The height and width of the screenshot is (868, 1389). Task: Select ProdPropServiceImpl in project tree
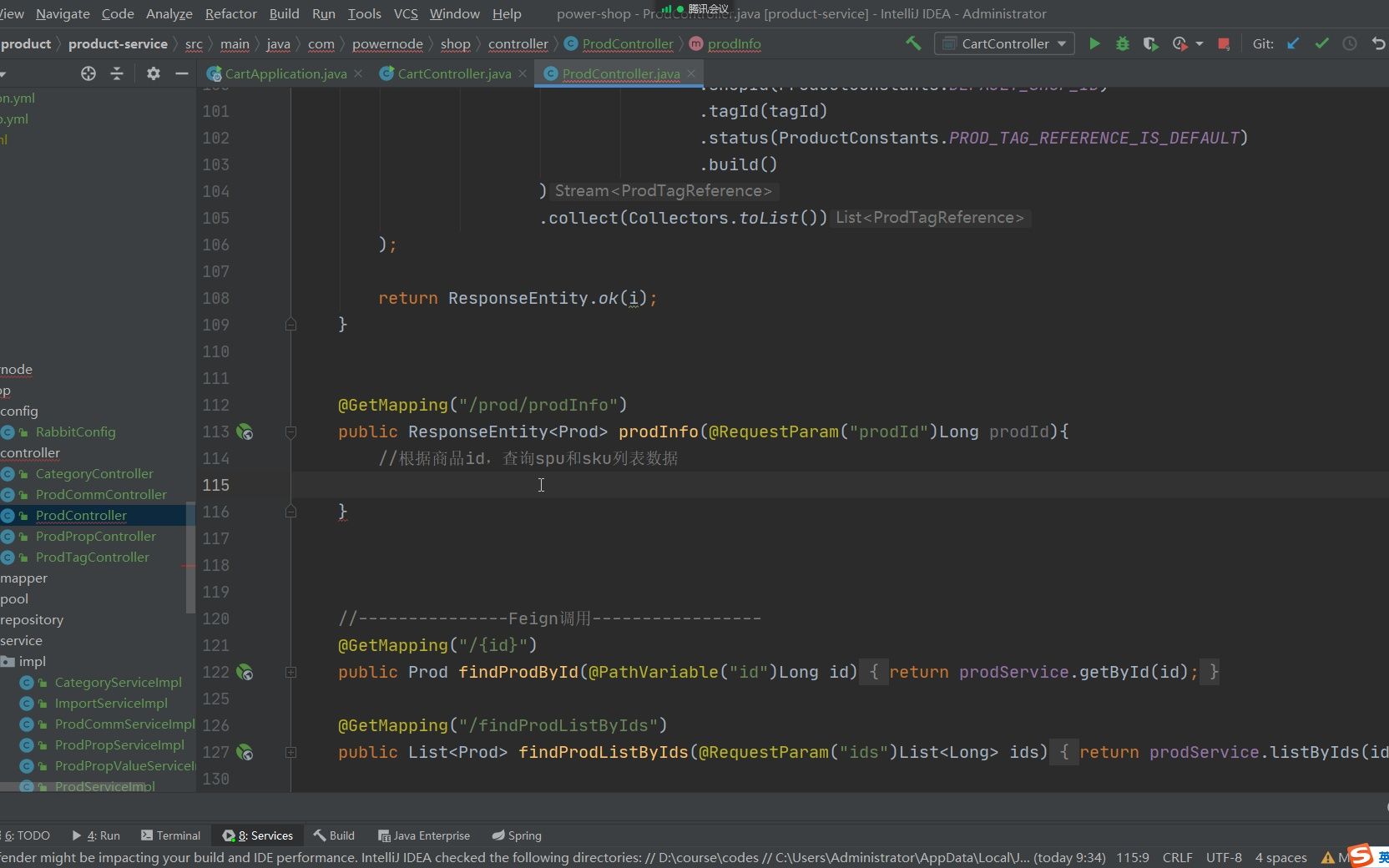pos(119,744)
